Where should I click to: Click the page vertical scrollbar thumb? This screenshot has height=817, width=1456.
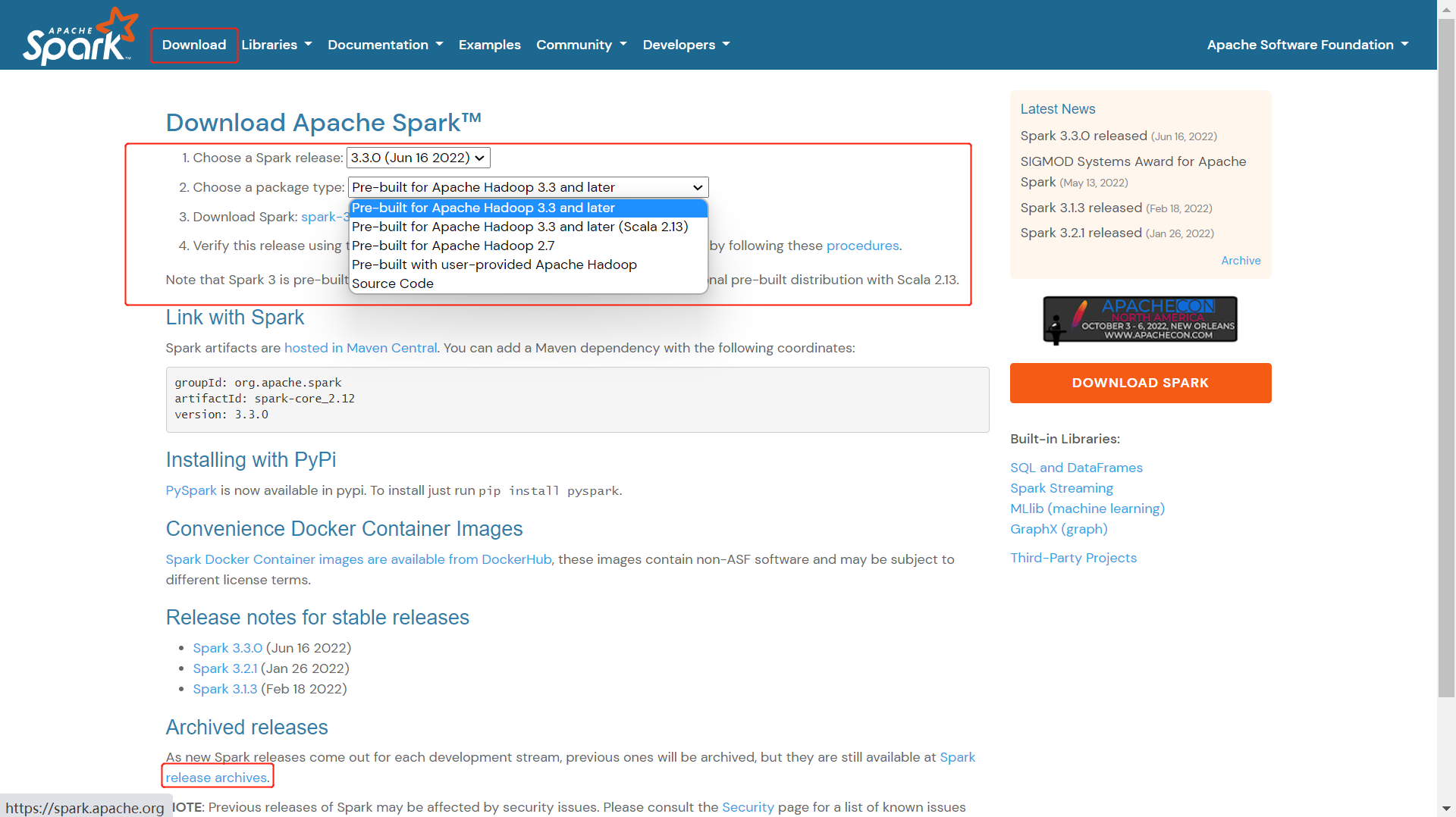1446,358
